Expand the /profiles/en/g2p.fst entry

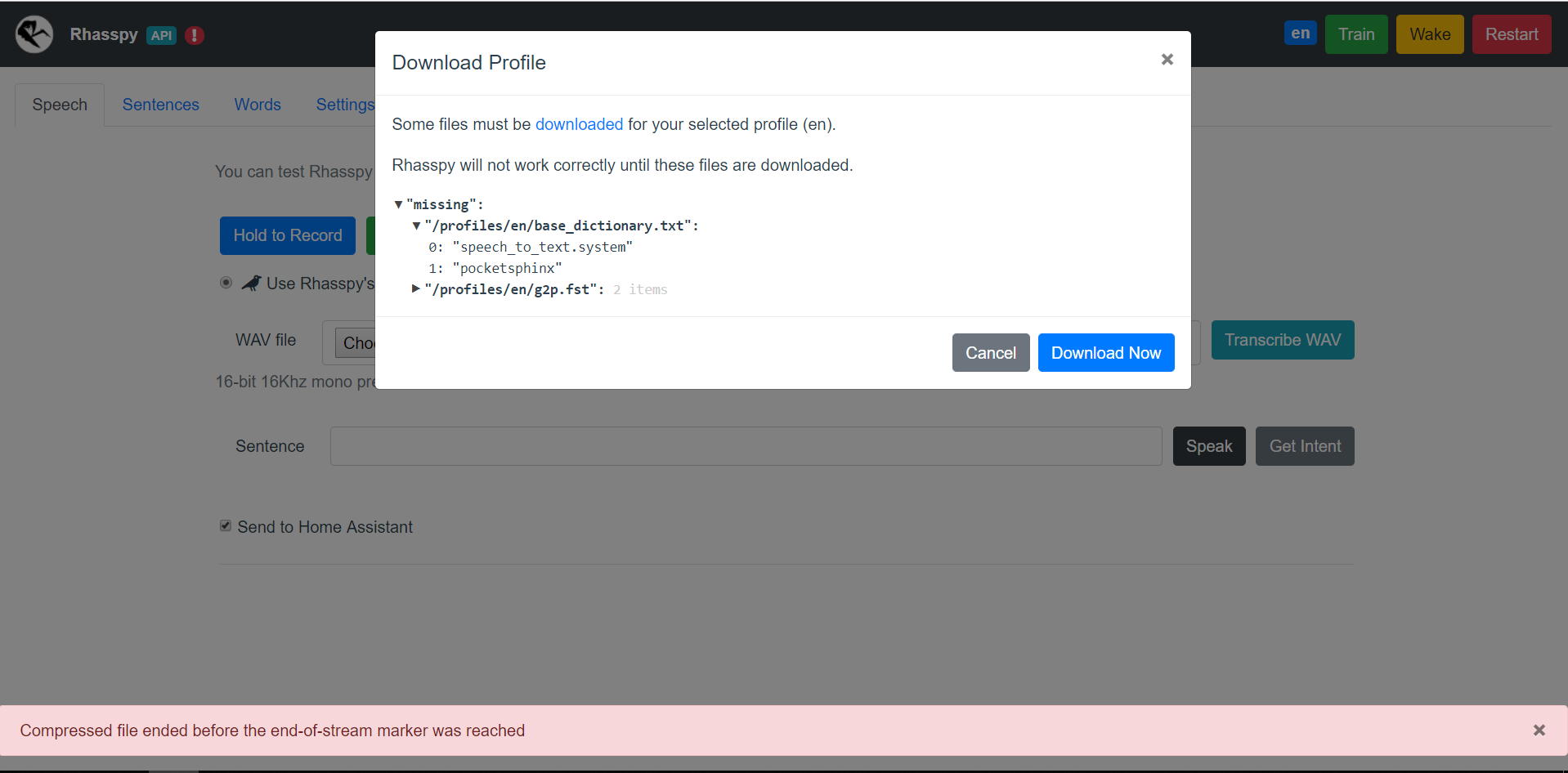[x=415, y=289]
